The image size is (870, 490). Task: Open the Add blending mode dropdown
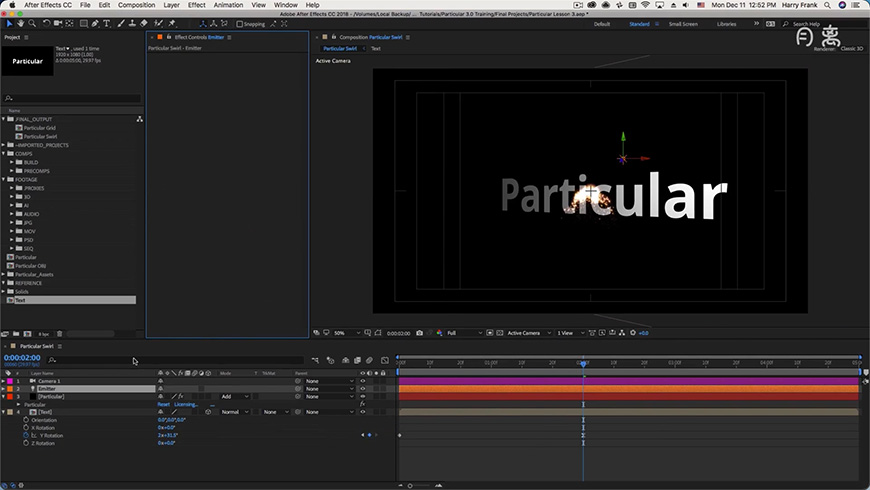235,397
